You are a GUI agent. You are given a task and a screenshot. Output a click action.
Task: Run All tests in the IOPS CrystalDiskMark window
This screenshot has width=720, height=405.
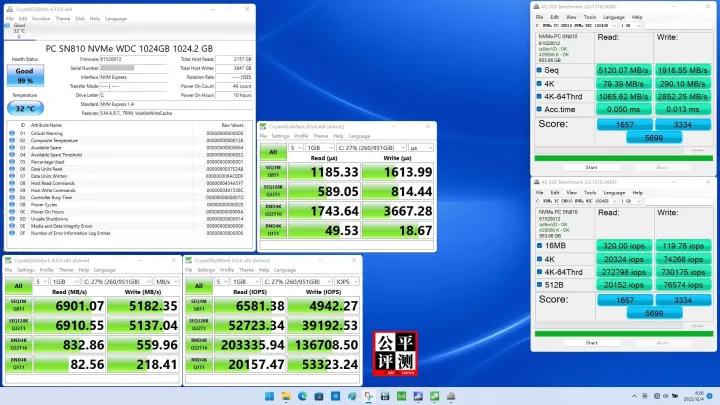pyautogui.click(x=201, y=285)
